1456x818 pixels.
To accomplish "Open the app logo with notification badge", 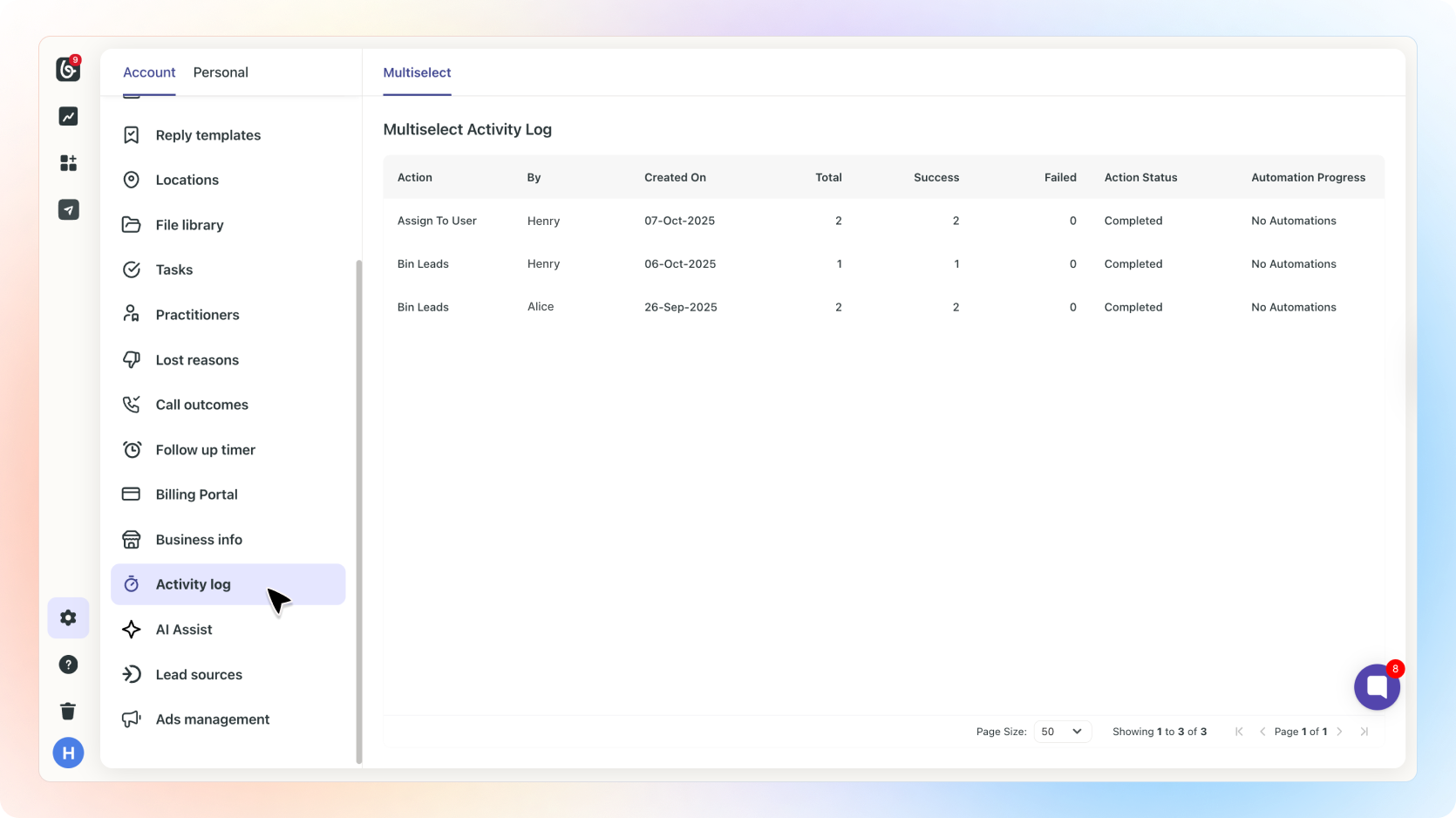I will [68, 69].
